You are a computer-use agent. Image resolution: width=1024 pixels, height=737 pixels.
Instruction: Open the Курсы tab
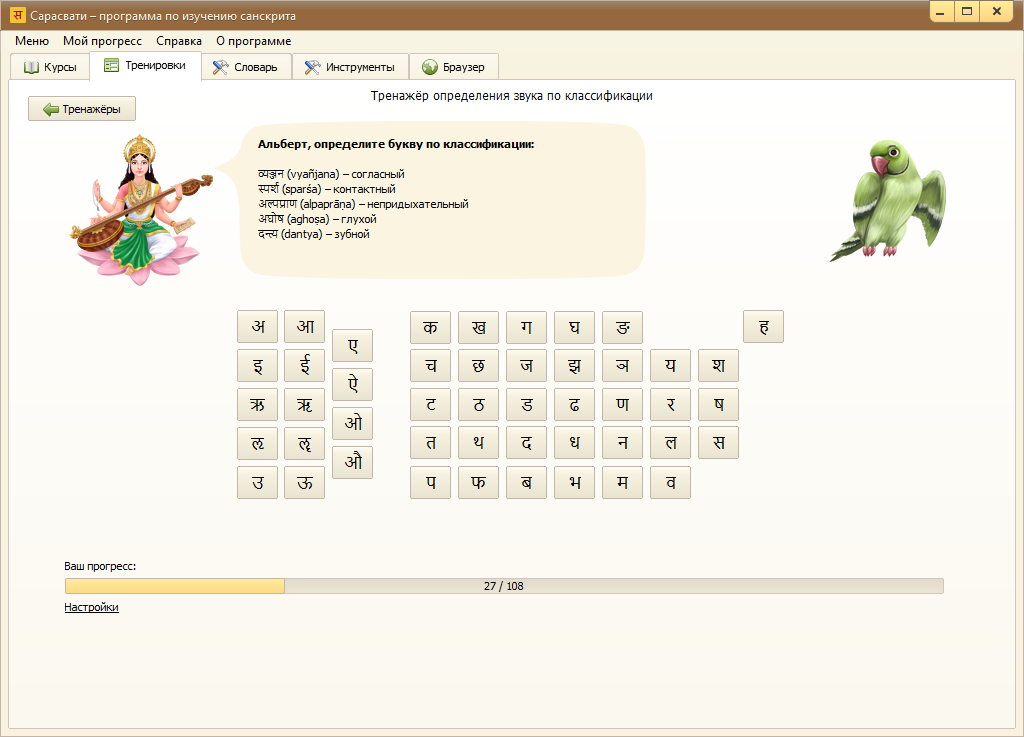(x=50, y=67)
